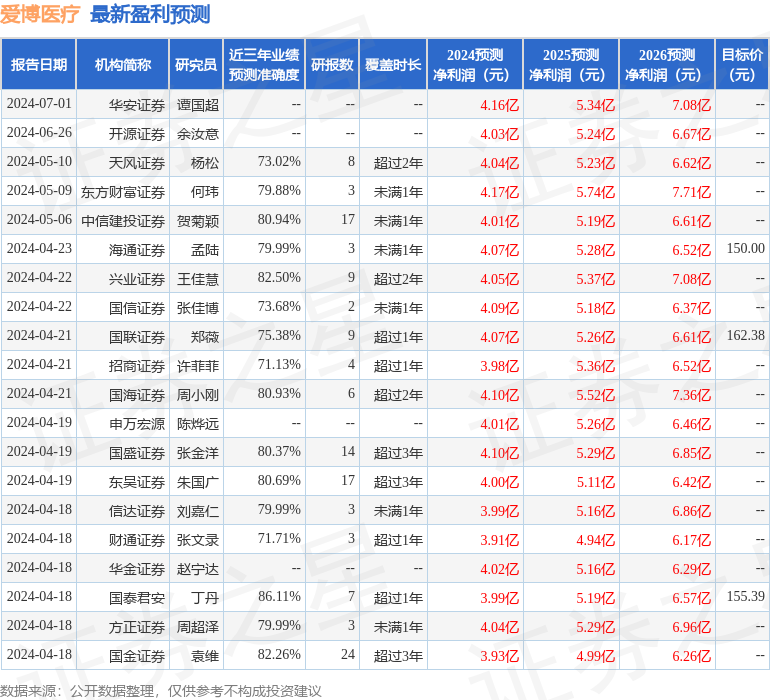Select the 报告日期 column header
The width and height of the screenshot is (770, 700).
[39, 65]
